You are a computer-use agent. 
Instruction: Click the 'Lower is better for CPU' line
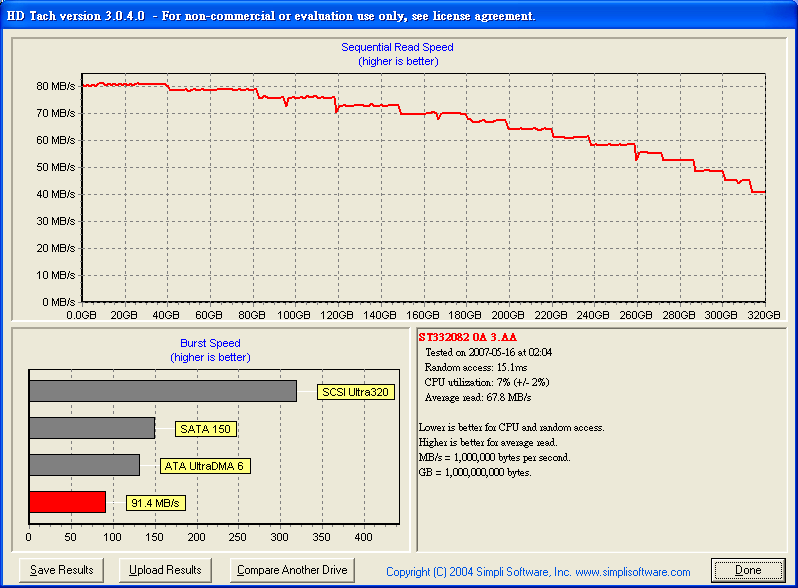pos(511,427)
